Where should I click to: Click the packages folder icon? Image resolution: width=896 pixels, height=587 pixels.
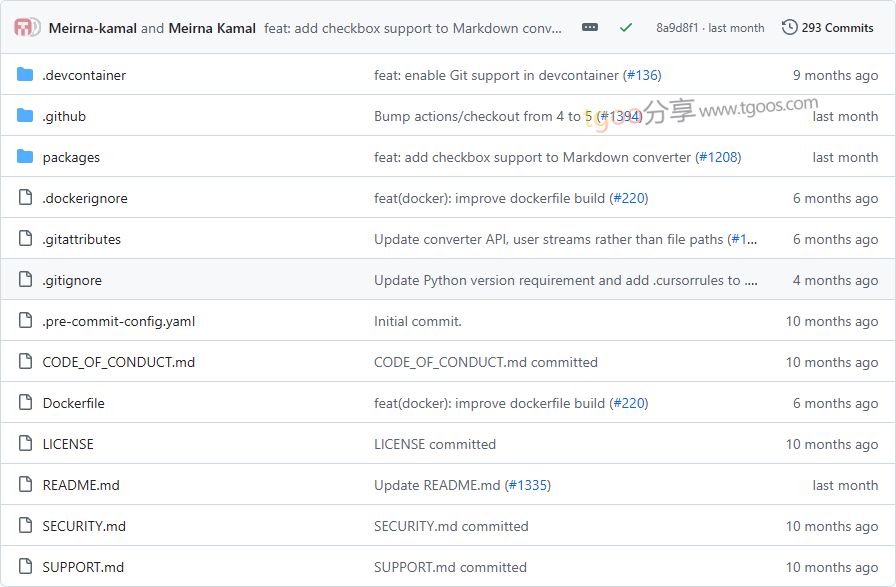tap(25, 157)
